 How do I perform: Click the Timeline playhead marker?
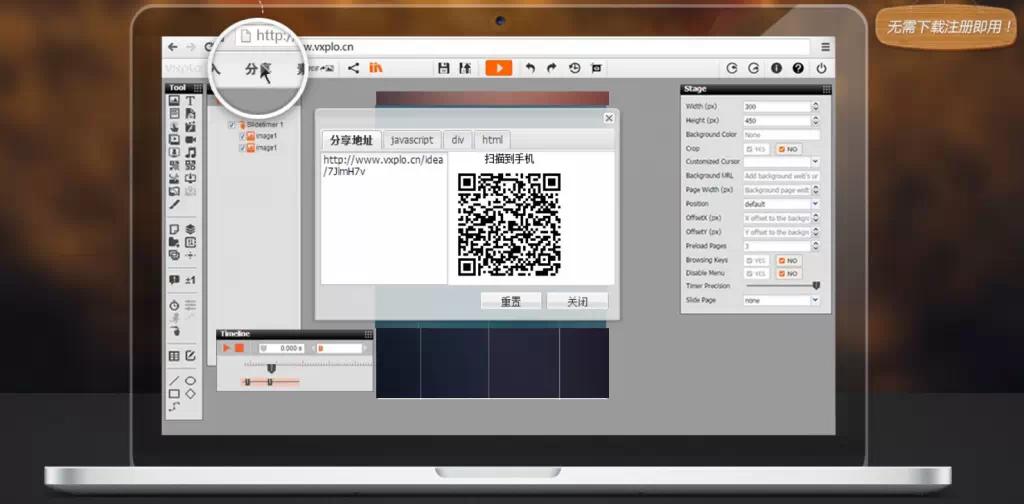tap(272, 369)
